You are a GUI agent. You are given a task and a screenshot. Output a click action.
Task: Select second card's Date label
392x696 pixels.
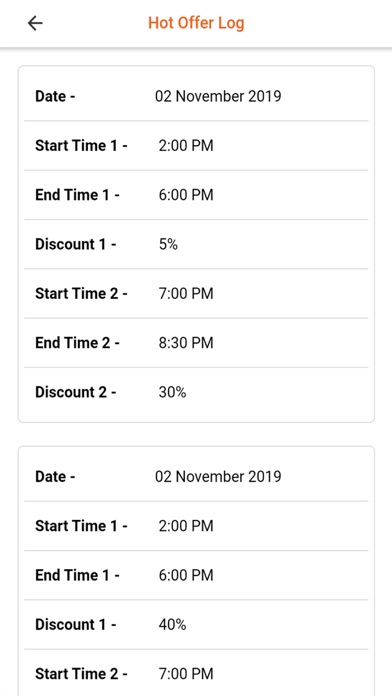click(55, 476)
